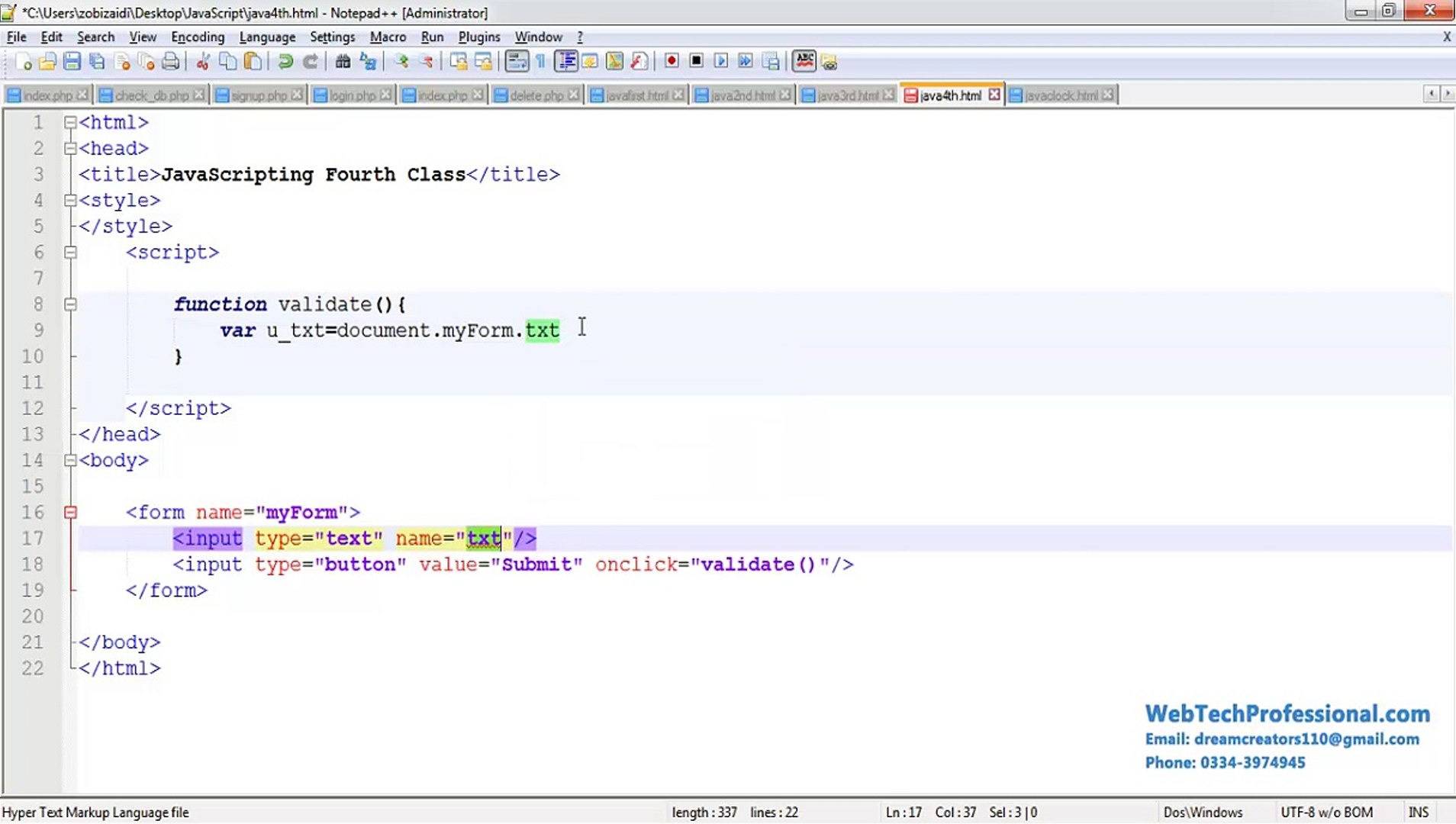The image size is (1456, 824).
Task: Close the current document via toolbar
Action: pos(121,62)
